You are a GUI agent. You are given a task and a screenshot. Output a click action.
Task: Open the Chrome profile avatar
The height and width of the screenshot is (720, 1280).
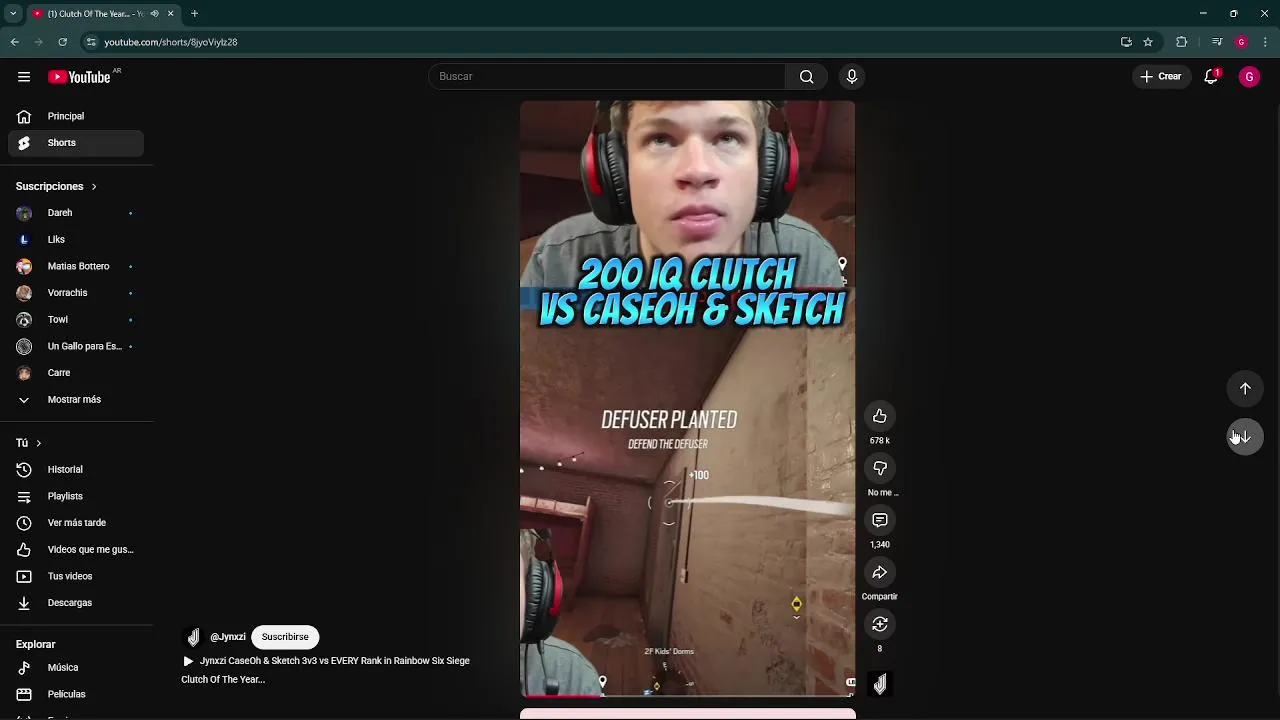coord(1241,42)
